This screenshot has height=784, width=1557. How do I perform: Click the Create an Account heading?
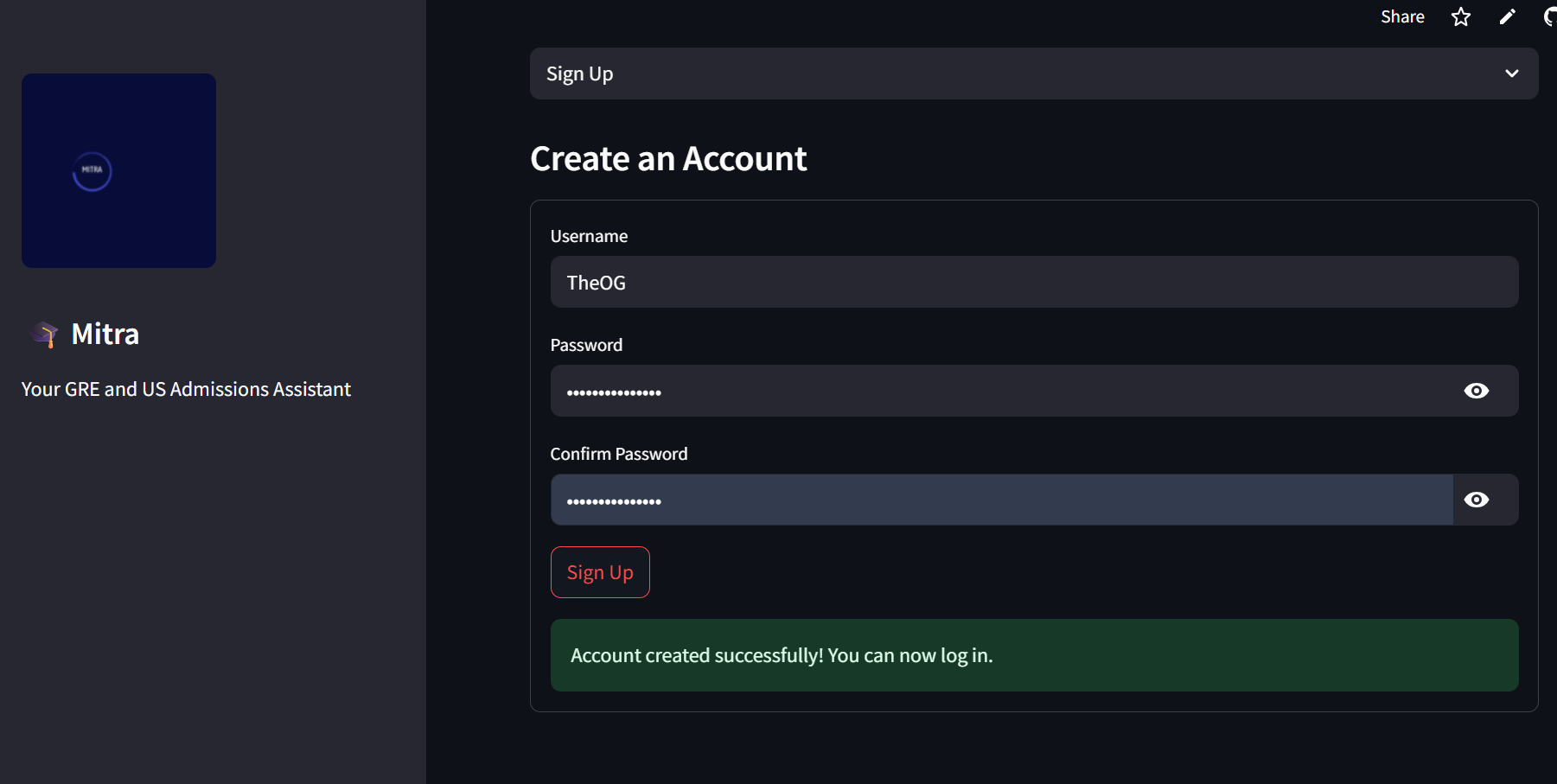point(668,159)
